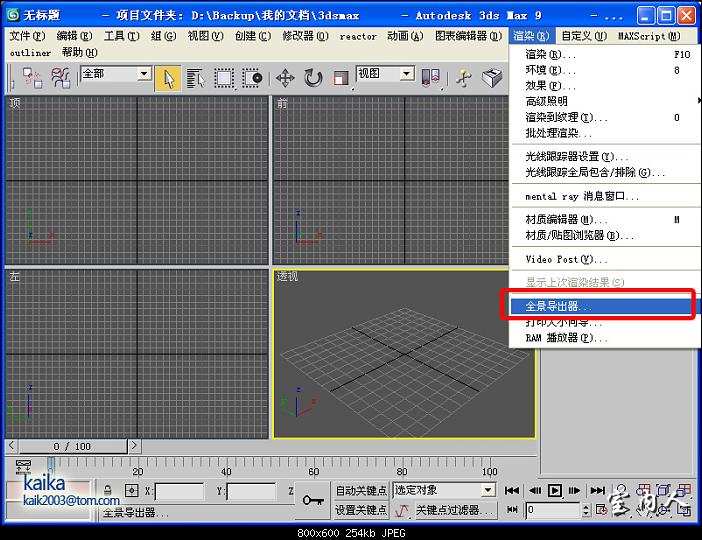
Task: Go to end of animation
Action: point(597,490)
